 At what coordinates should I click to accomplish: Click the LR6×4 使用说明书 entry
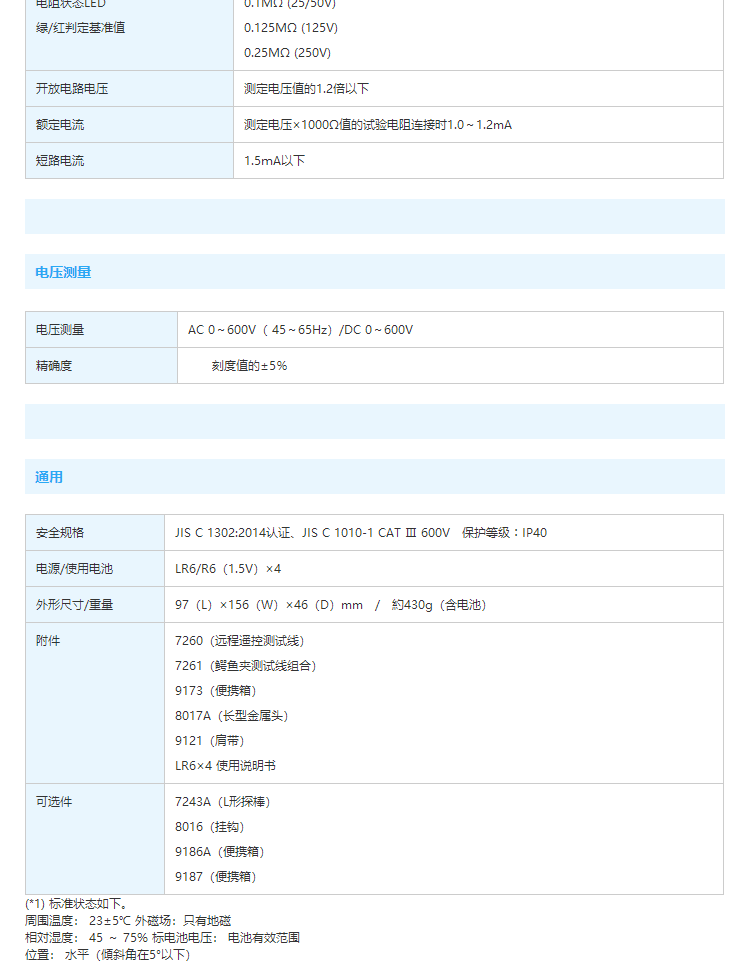click(x=225, y=766)
